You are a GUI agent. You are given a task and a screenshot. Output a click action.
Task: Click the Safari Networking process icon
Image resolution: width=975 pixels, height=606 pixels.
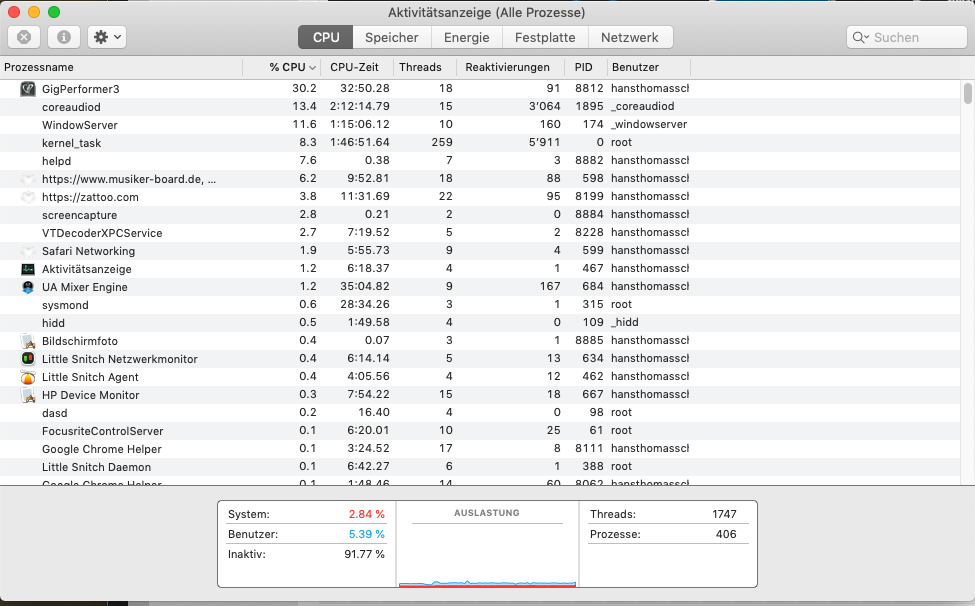click(x=28, y=251)
